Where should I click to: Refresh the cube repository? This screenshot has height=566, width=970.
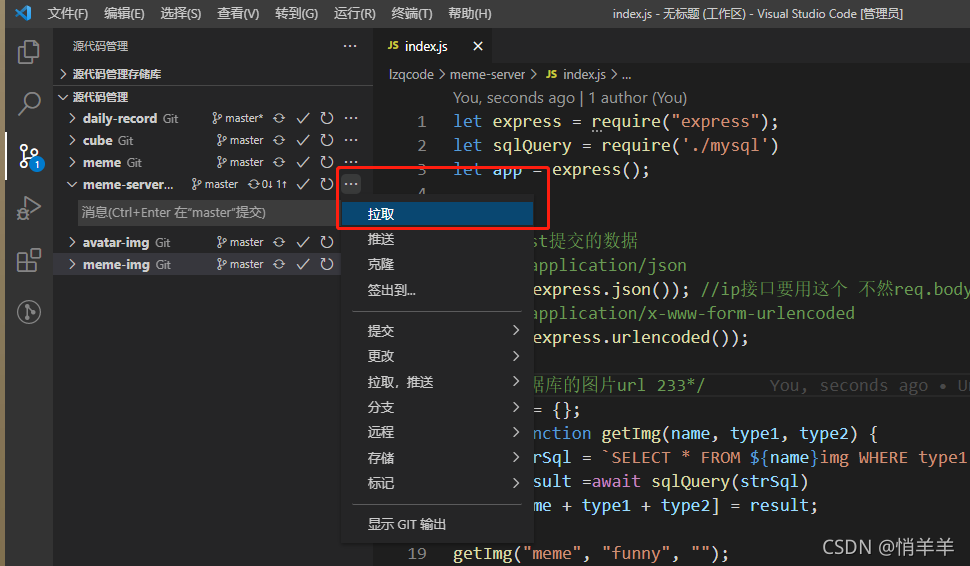pyautogui.click(x=327, y=140)
